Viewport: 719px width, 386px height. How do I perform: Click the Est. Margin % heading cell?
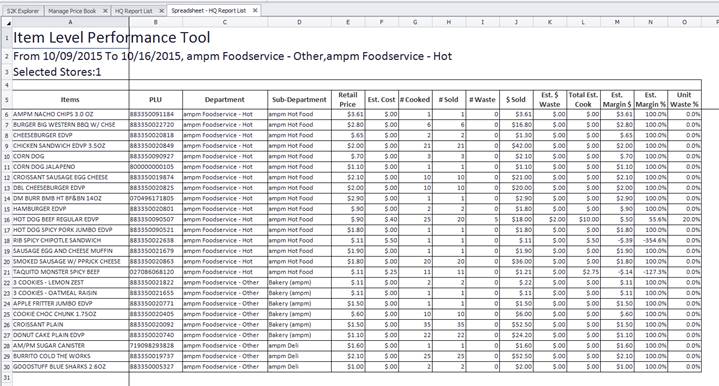pyautogui.click(x=651, y=99)
